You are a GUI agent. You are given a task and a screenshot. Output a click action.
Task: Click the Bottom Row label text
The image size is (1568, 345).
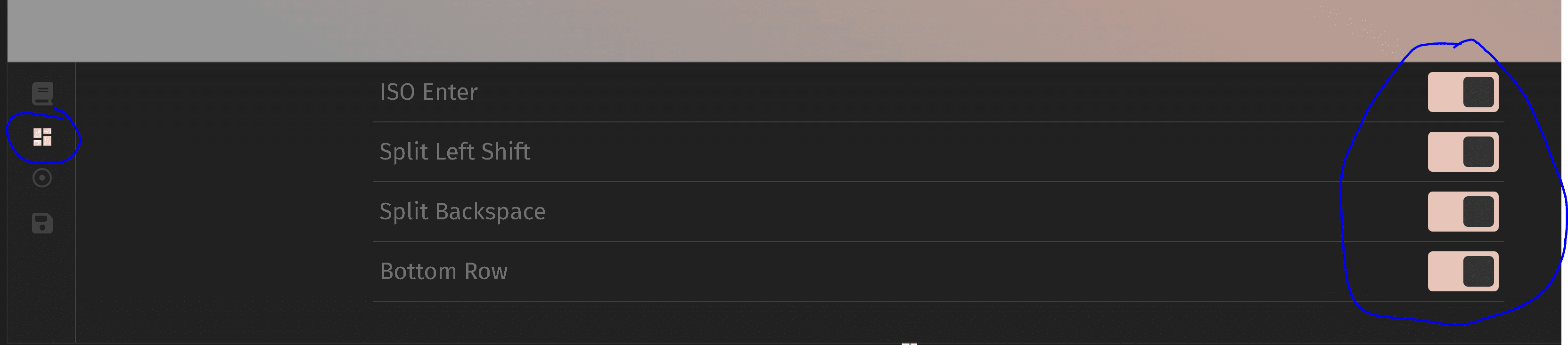point(444,271)
